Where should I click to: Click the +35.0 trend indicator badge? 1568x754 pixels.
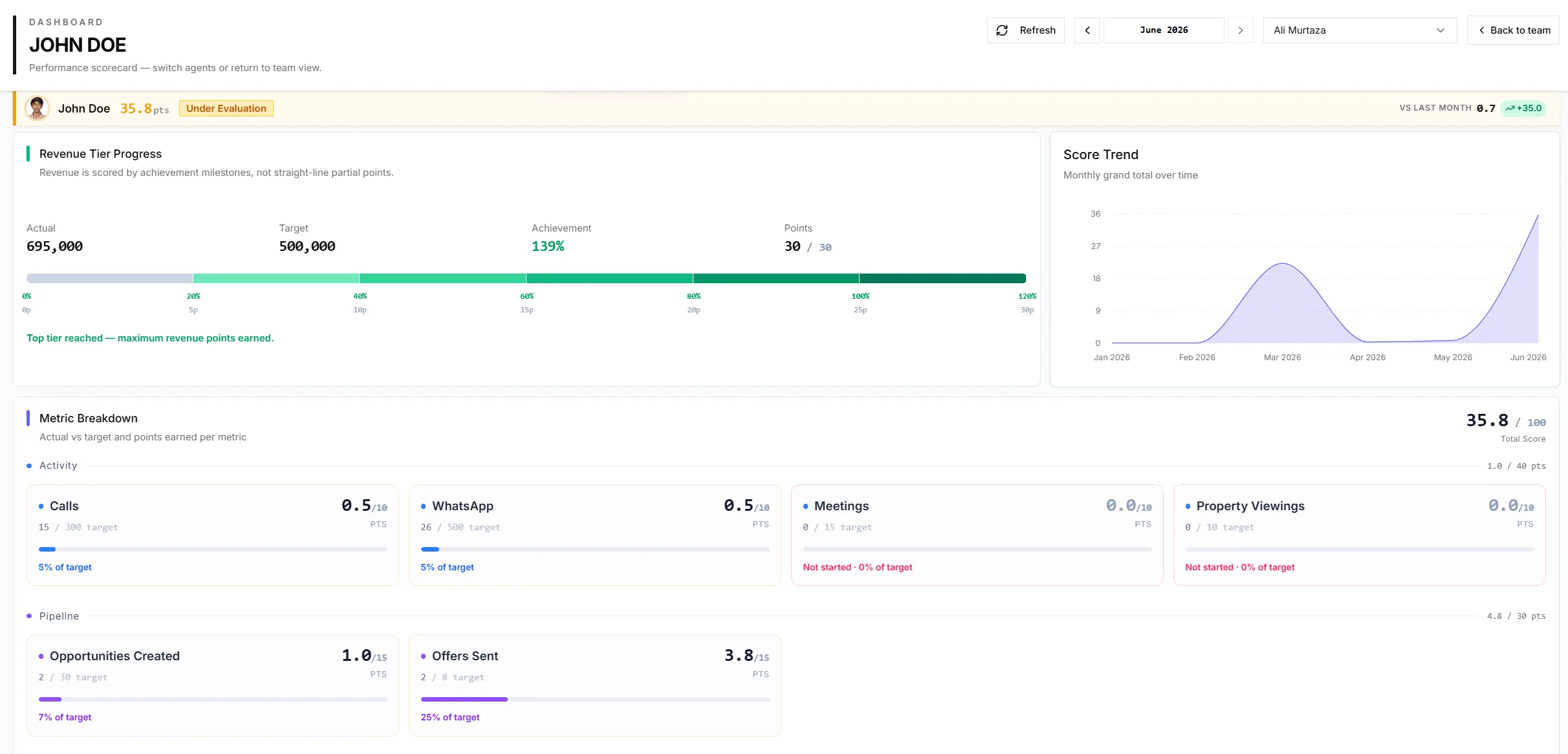pos(1523,108)
